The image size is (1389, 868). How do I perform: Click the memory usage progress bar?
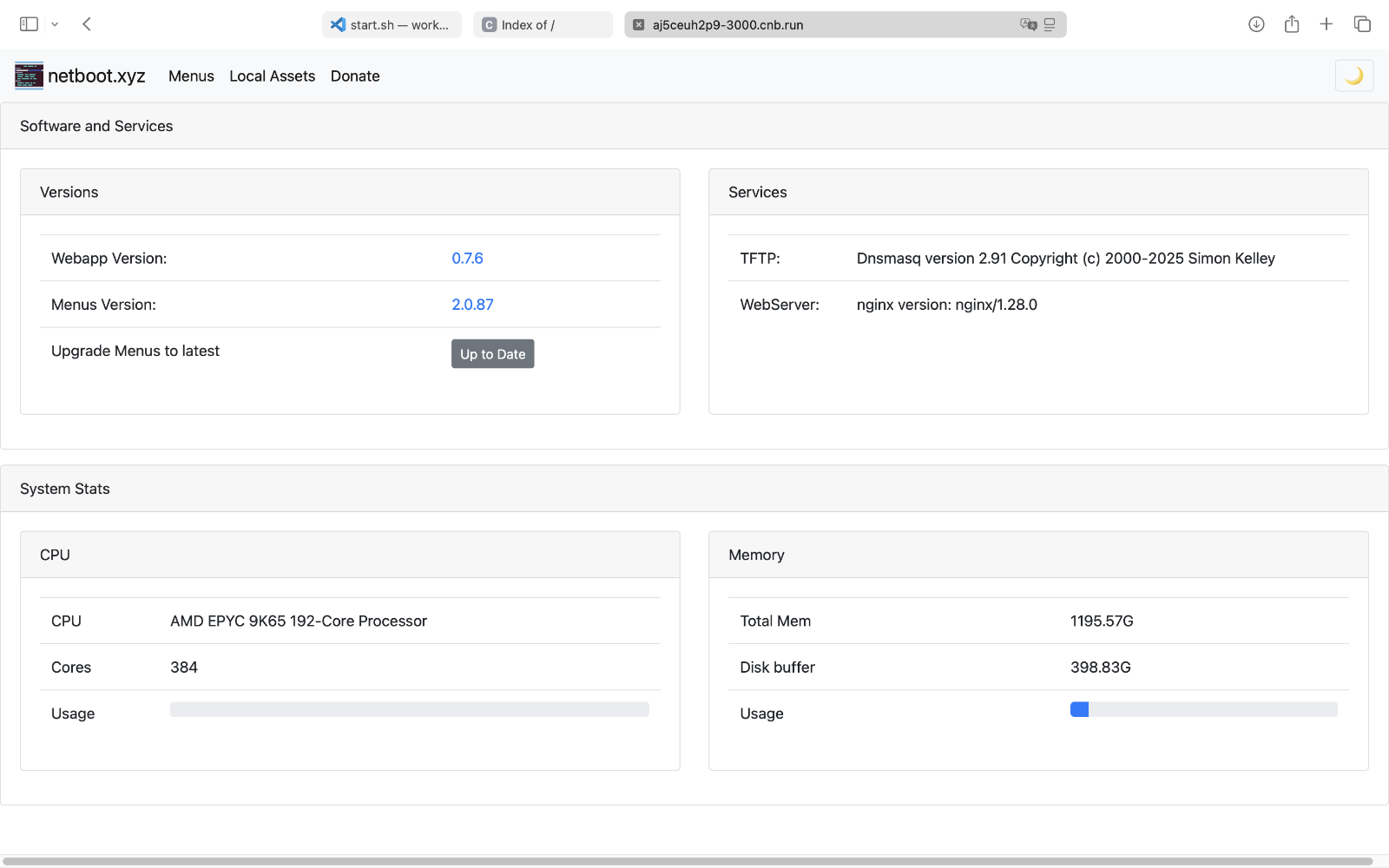[1203, 710]
